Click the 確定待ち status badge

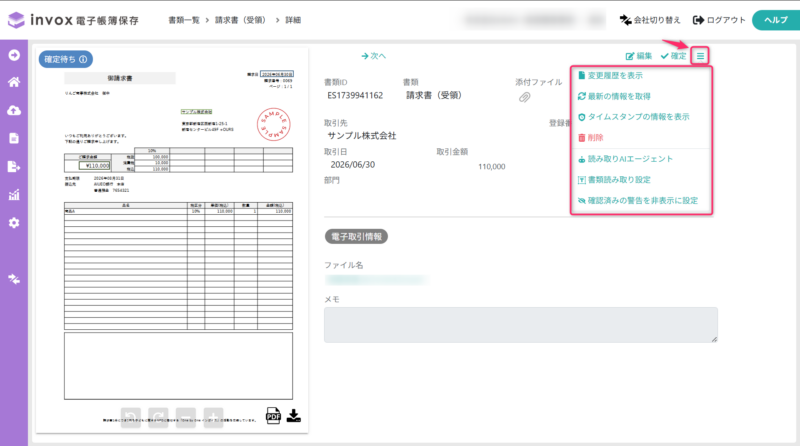[66, 59]
